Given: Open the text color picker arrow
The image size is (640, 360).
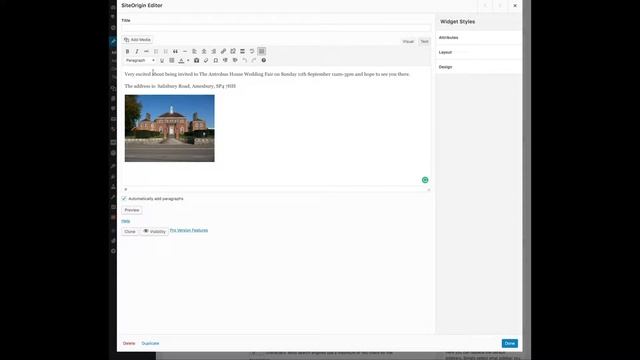Looking at the screenshot, I should pos(188,60).
